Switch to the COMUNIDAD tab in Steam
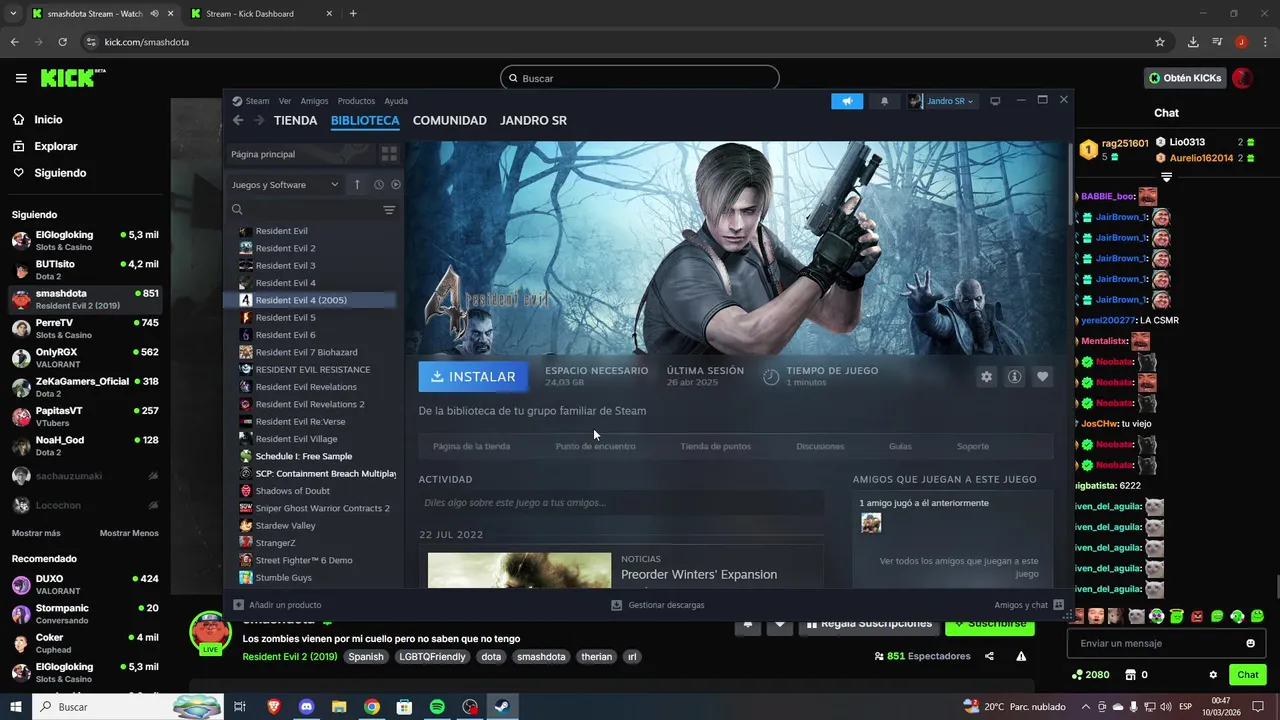Image resolution: width=1280 pixels, height=720 pixels. (450, 120)
